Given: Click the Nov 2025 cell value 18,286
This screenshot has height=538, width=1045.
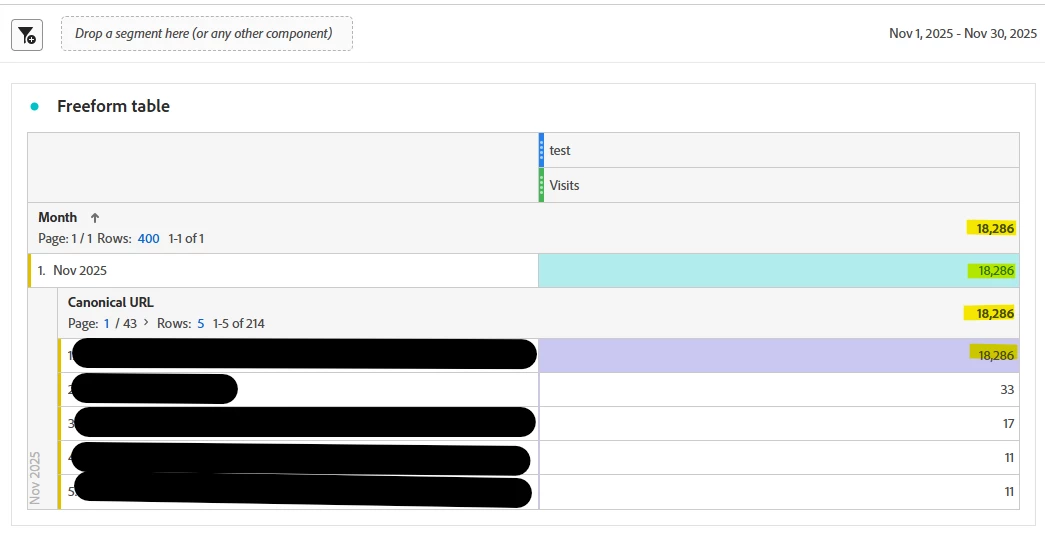Looking at the screenshot, I should (995, 271).
